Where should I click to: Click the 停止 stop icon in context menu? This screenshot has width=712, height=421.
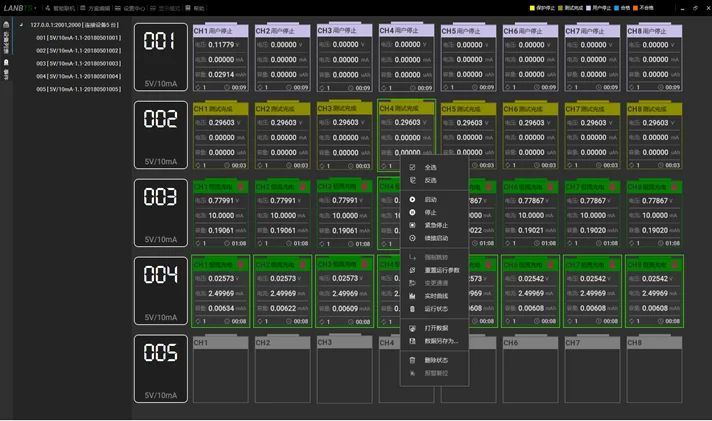[412, 212]
